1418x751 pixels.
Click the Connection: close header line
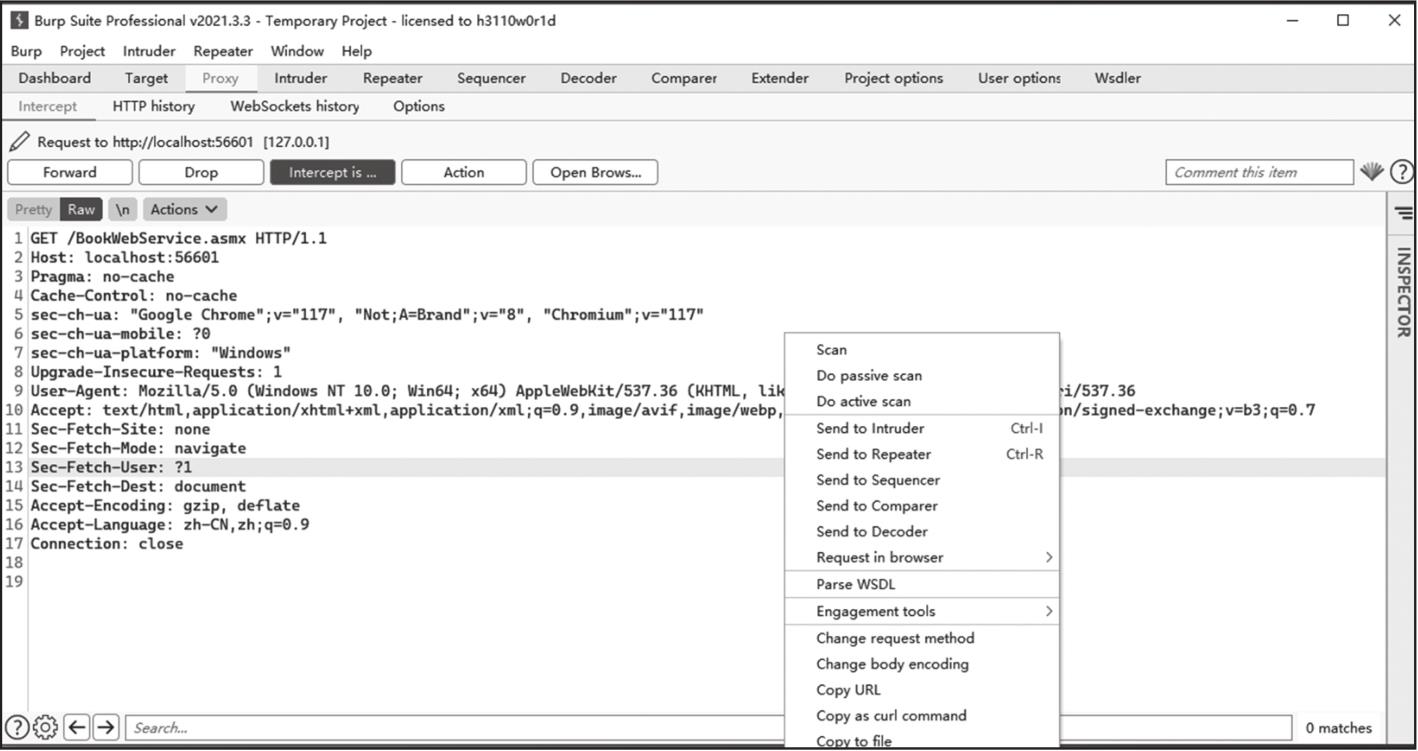click(x=107, y=544)
